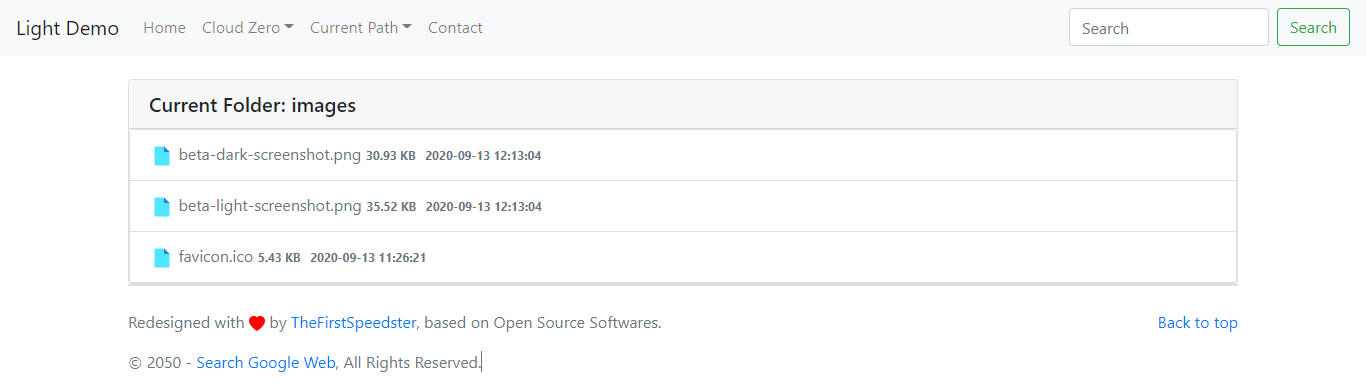Click the 30.93 KB size label

coord(391,156)
